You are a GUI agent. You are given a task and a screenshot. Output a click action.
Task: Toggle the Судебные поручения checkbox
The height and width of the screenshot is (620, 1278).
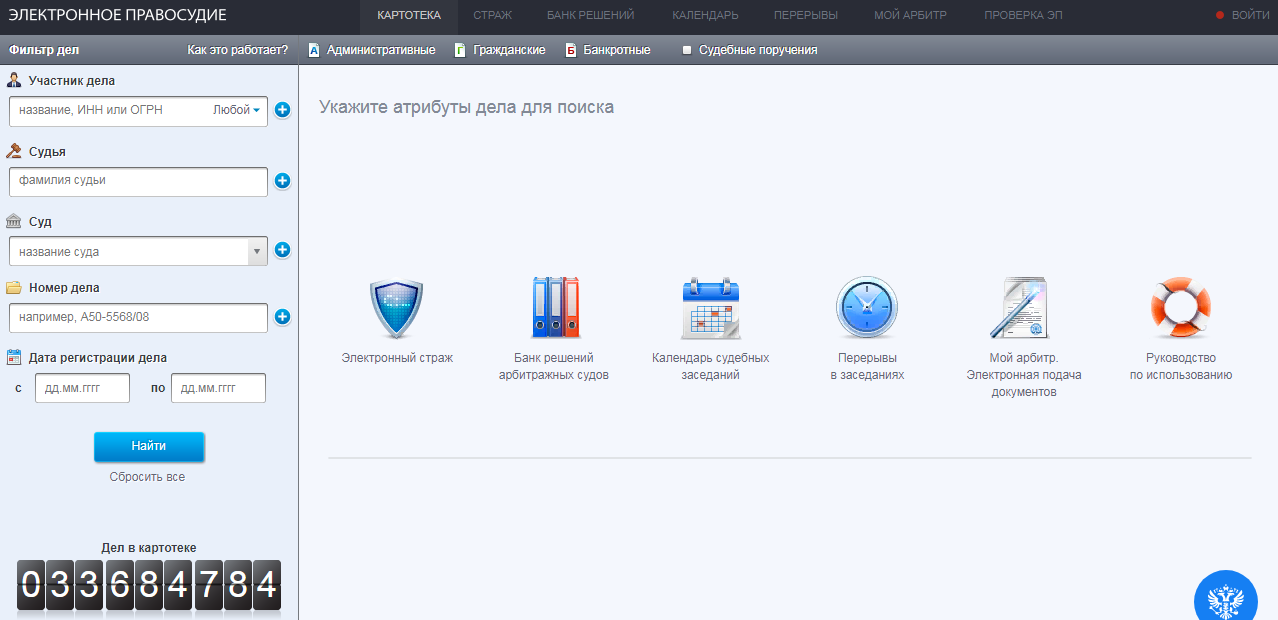pyautogui.click(x=687, y=50)
